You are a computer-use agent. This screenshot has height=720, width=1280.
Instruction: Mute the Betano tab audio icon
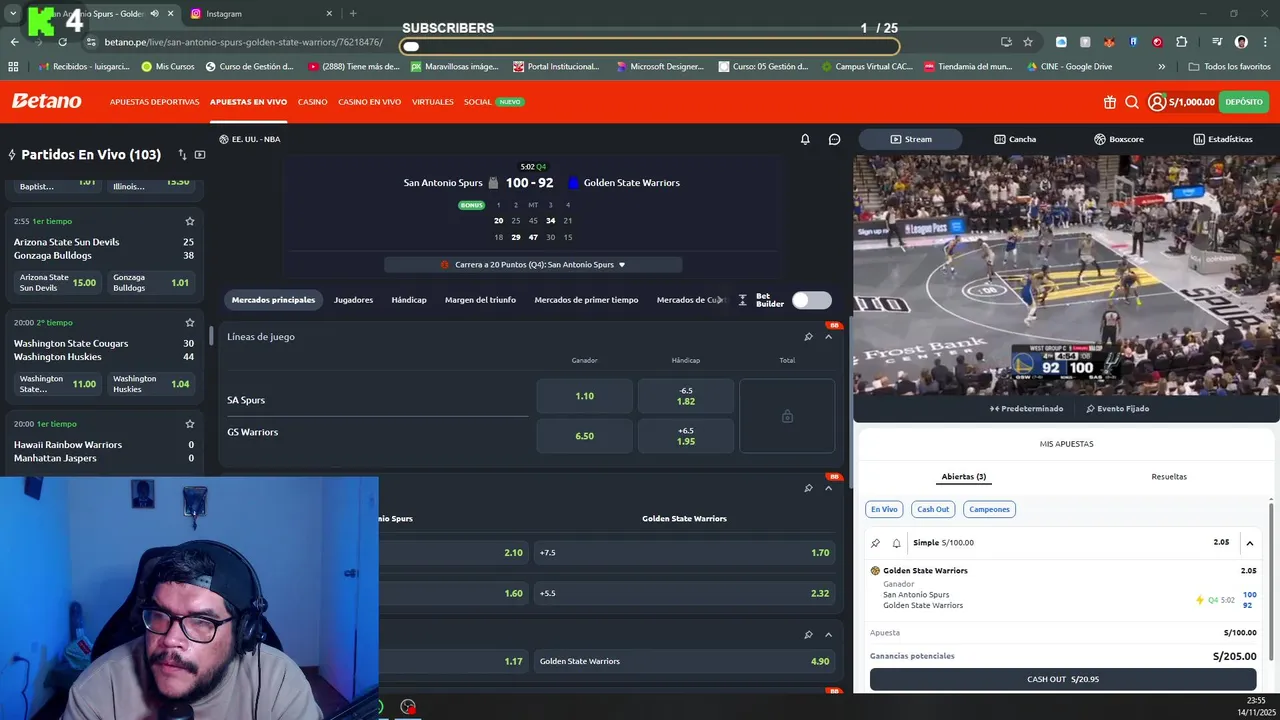point(154,14)
